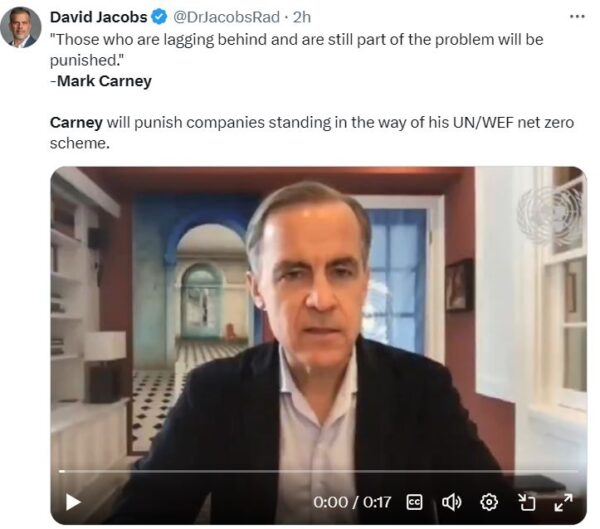Click the 0:00 / 0:17 time display
This screenshot has height=529, width=600.
[x=352, y=502]
